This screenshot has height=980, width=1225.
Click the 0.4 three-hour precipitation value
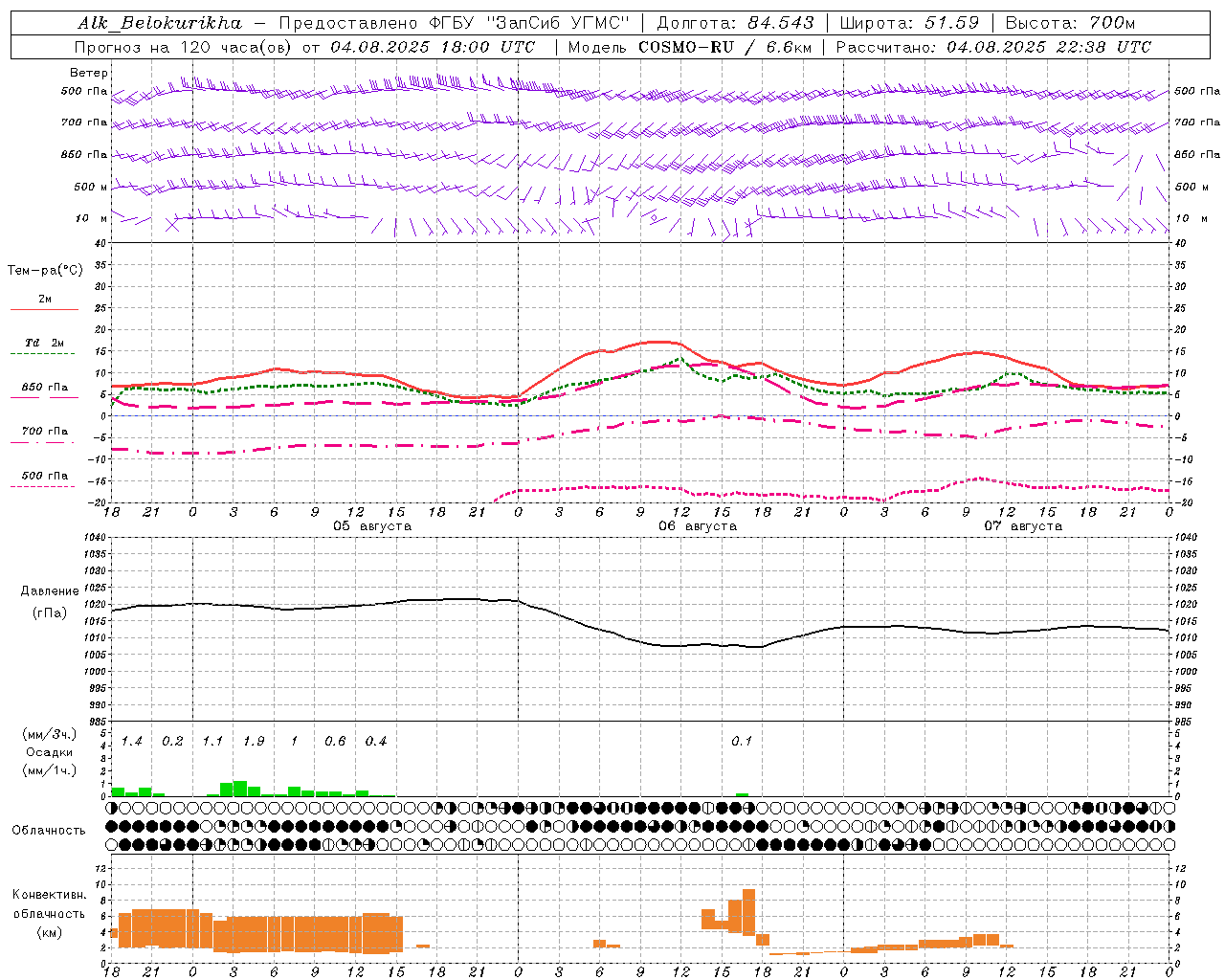(x=376, y=742)
